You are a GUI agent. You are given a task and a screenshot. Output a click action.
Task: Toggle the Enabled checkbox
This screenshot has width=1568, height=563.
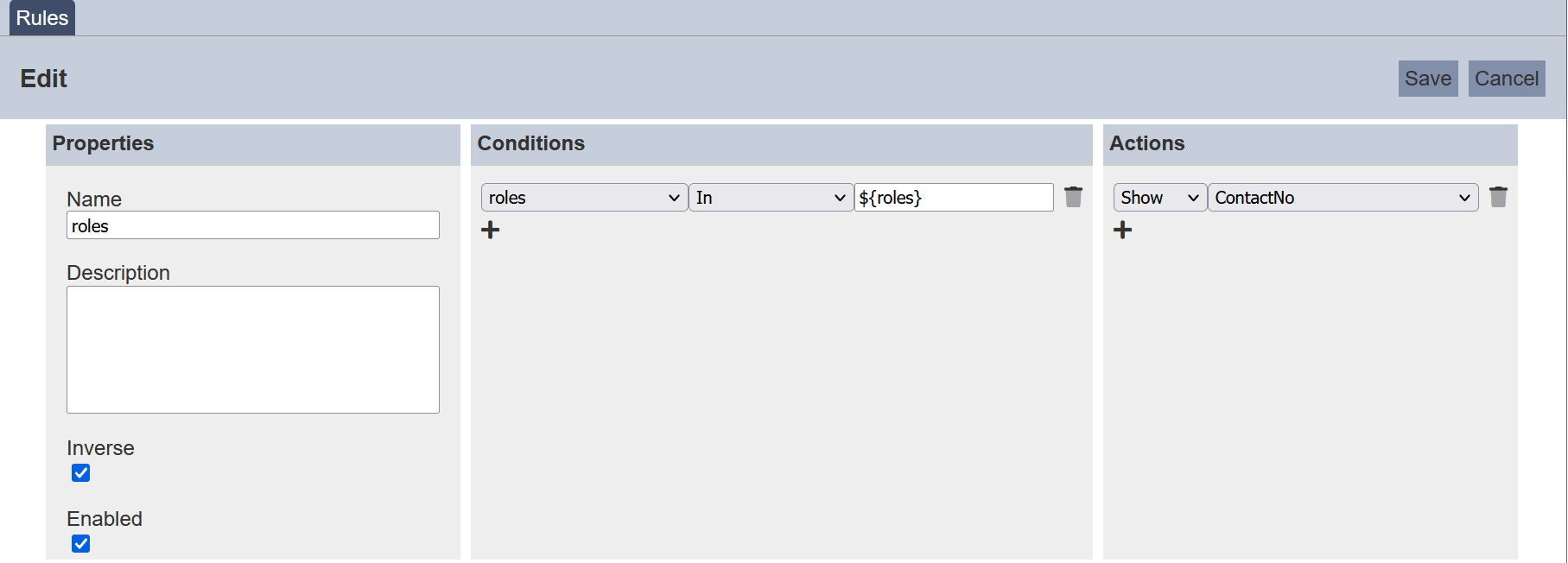tap(81, 544)
